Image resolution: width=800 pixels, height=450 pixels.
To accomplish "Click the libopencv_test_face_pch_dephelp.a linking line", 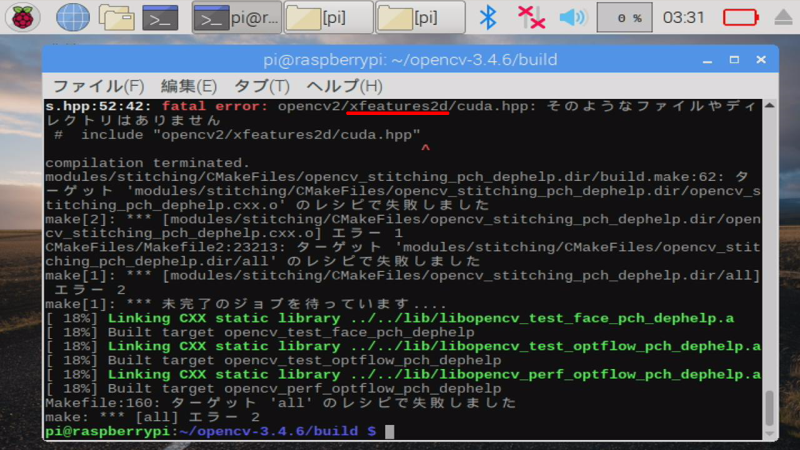I will click(x=390, y=318).
